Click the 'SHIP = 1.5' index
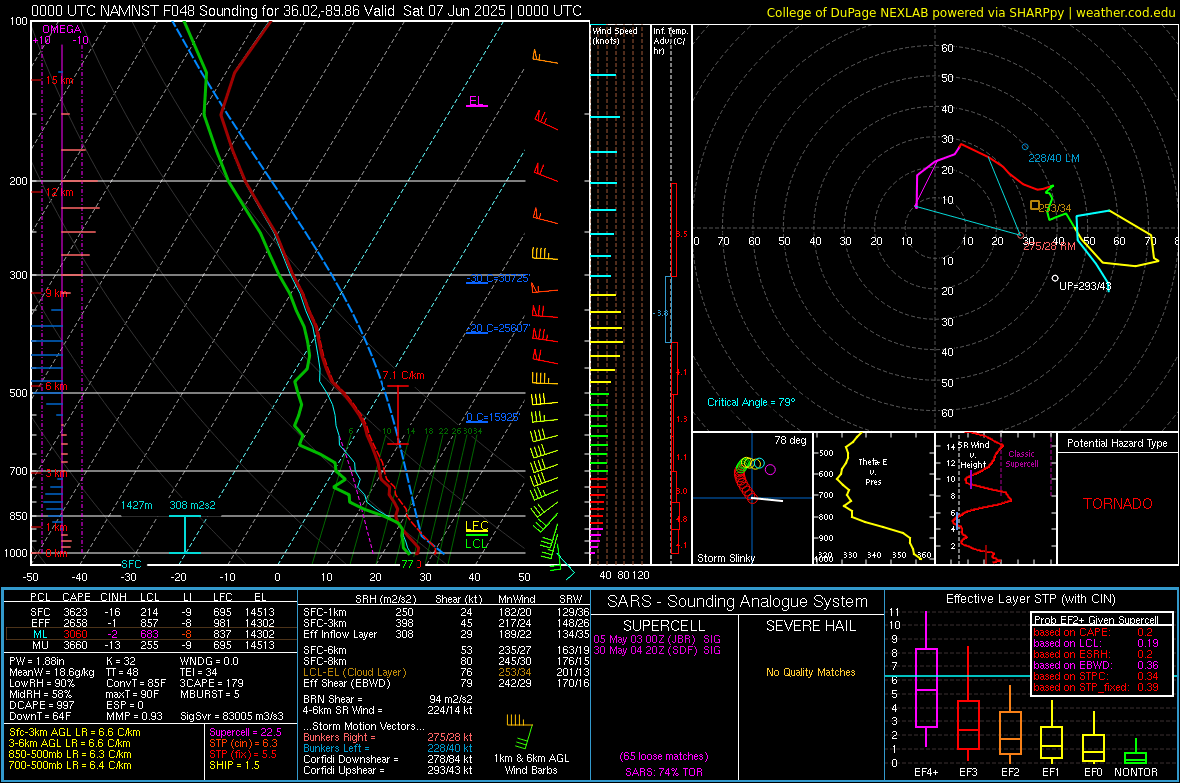The image size is (1180, 783). pyautogui.click(x=234, y=765)
